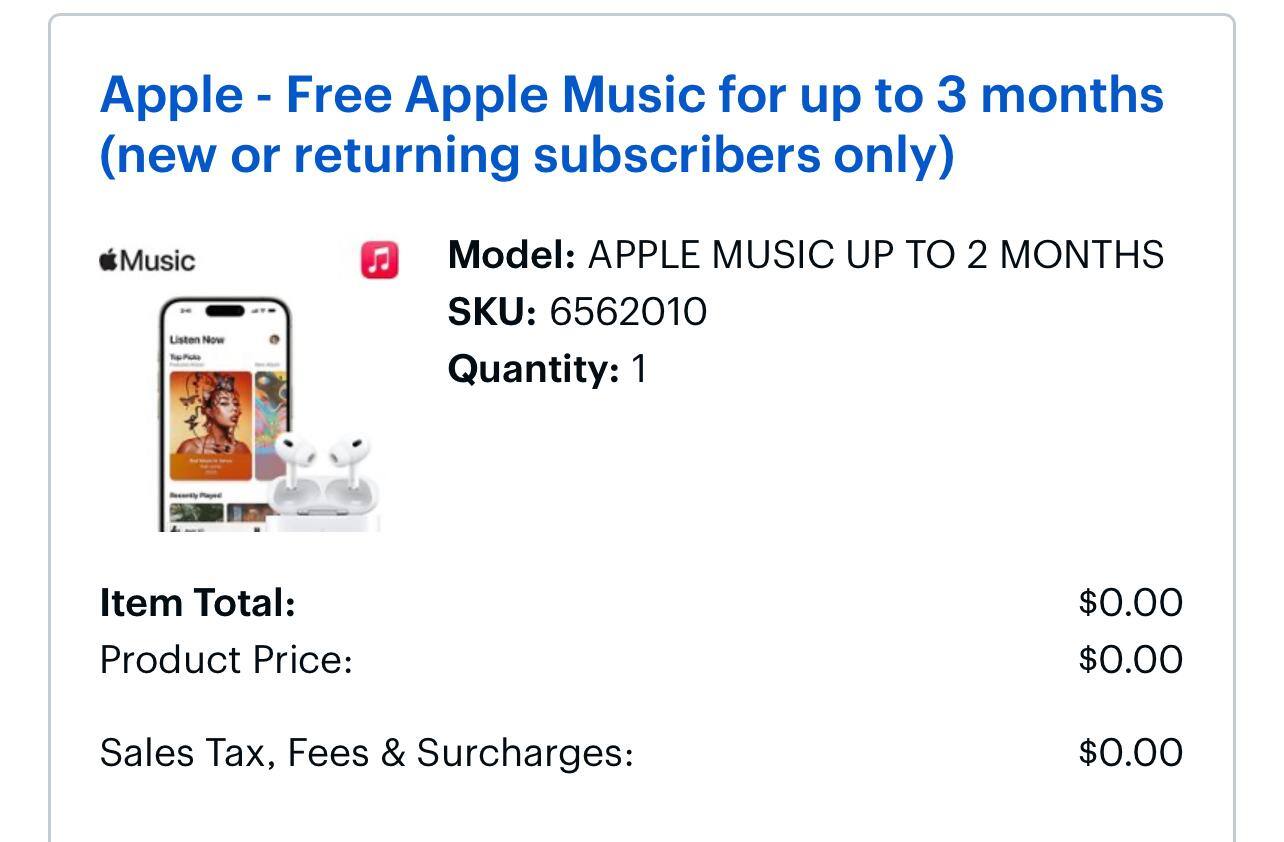Click the profile avatar on the phone screen
This screenshot has height=842, width=1284.
[275, 340]
